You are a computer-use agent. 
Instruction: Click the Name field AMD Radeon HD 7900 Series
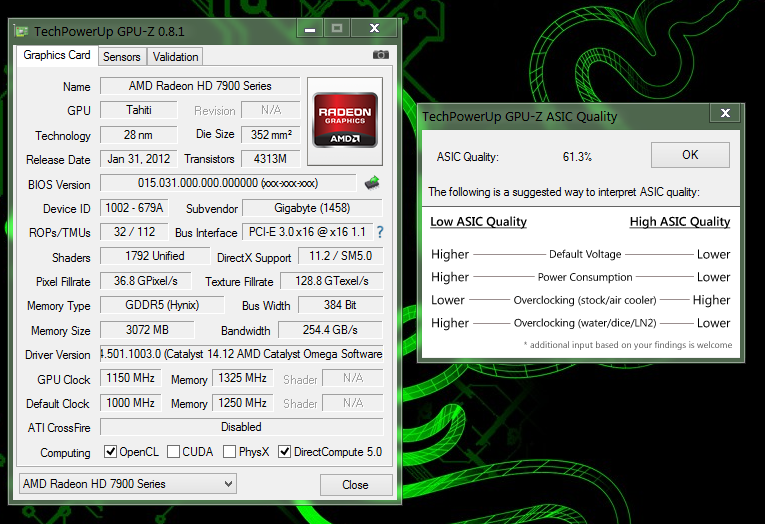pyautogui.click(x=200, y=86)
